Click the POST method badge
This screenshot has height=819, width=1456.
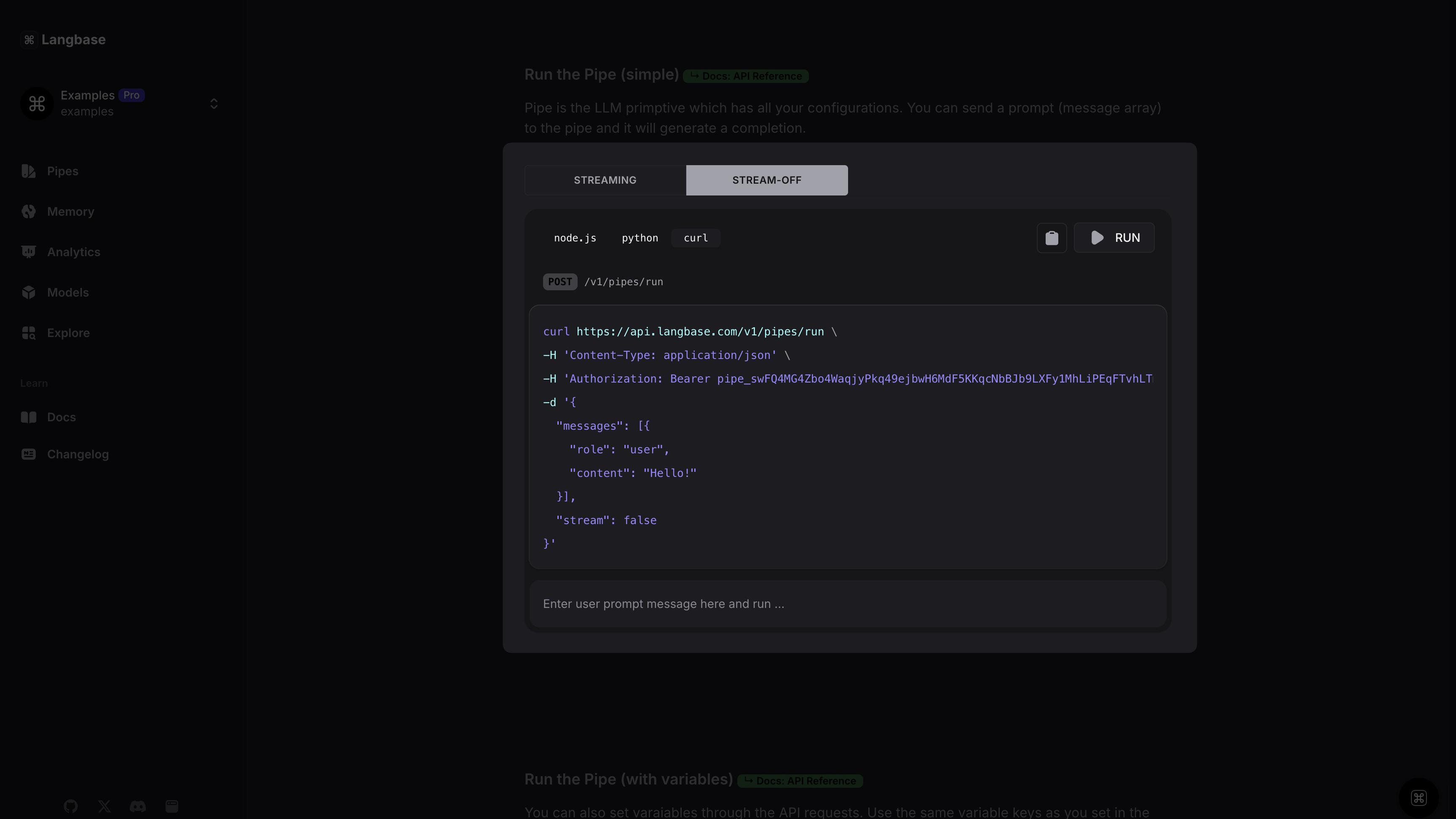click(559, 282)
